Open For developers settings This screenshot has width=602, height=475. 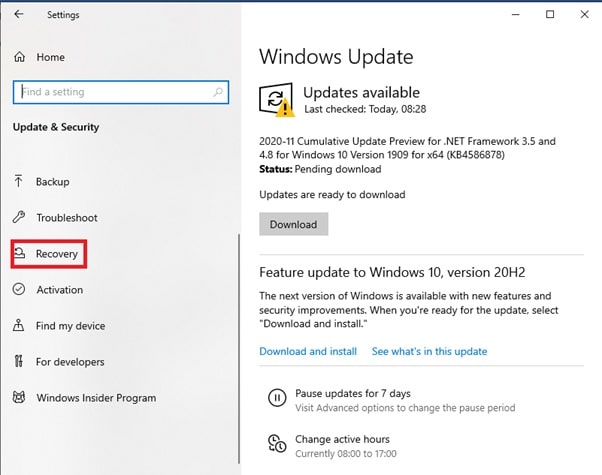coord(70,362)
